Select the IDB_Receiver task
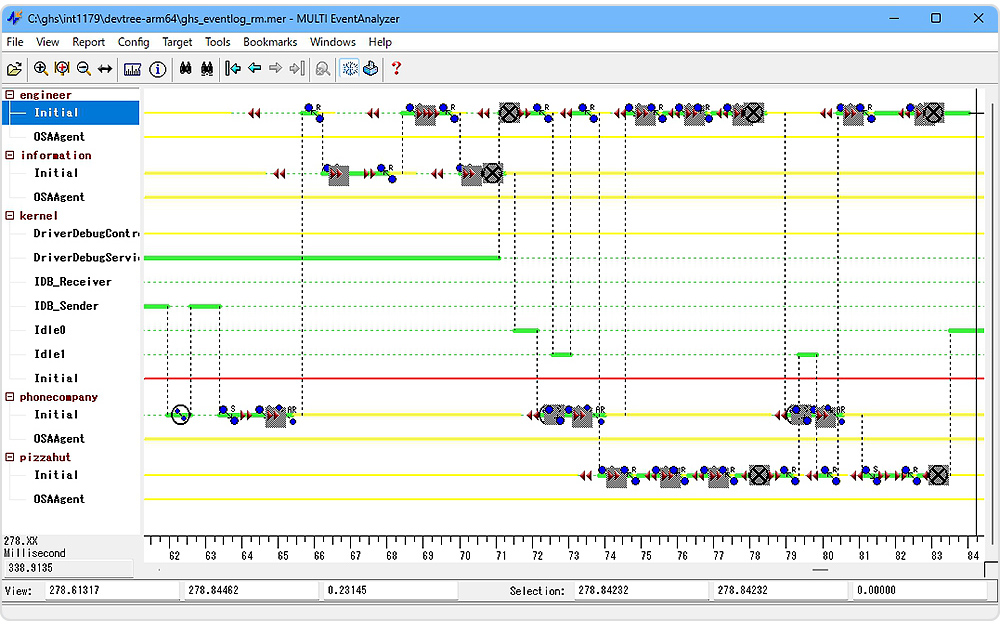Viewport: 1000px width, 629px height. 73,282
